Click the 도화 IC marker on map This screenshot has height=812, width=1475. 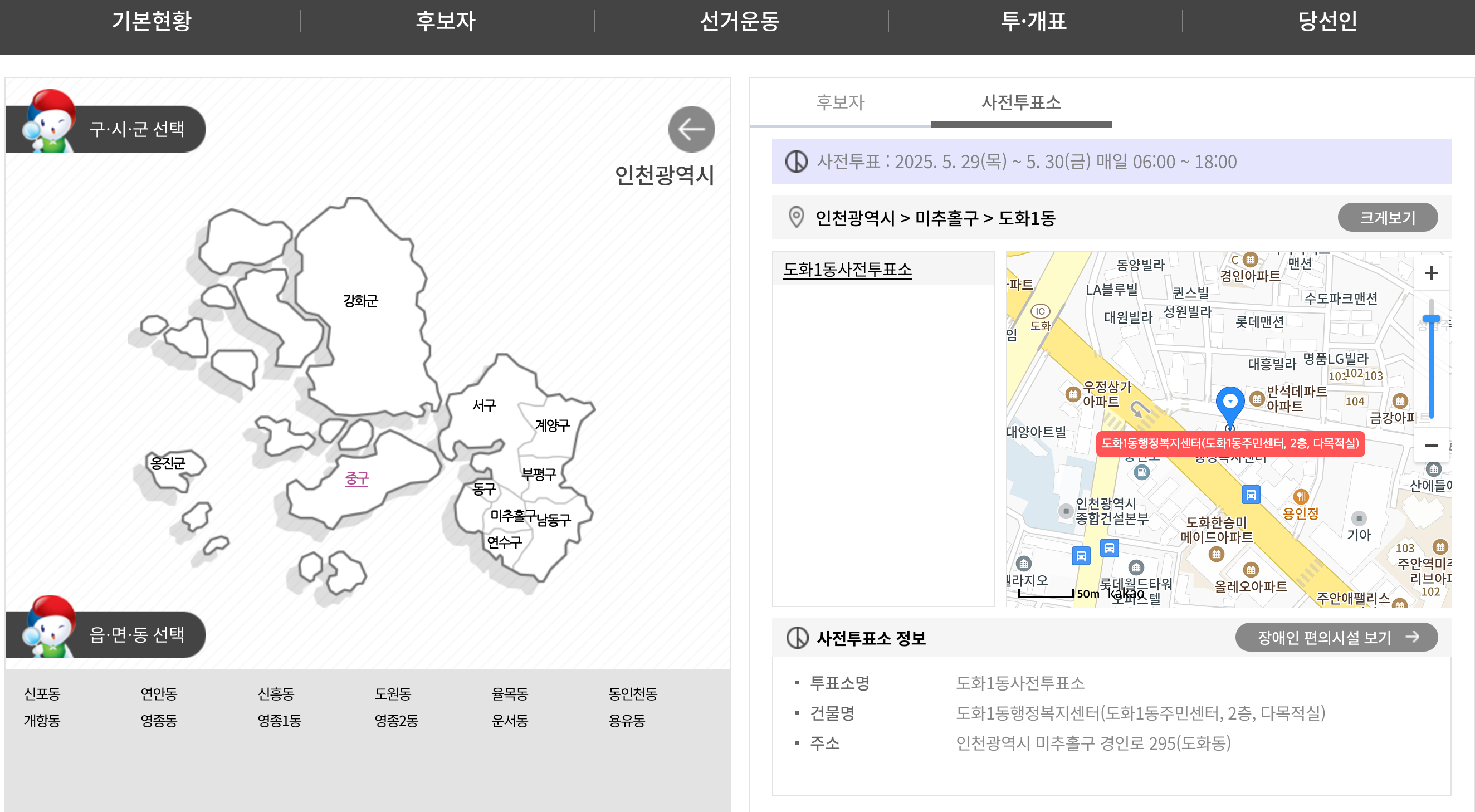click(x=1040, y=311)
